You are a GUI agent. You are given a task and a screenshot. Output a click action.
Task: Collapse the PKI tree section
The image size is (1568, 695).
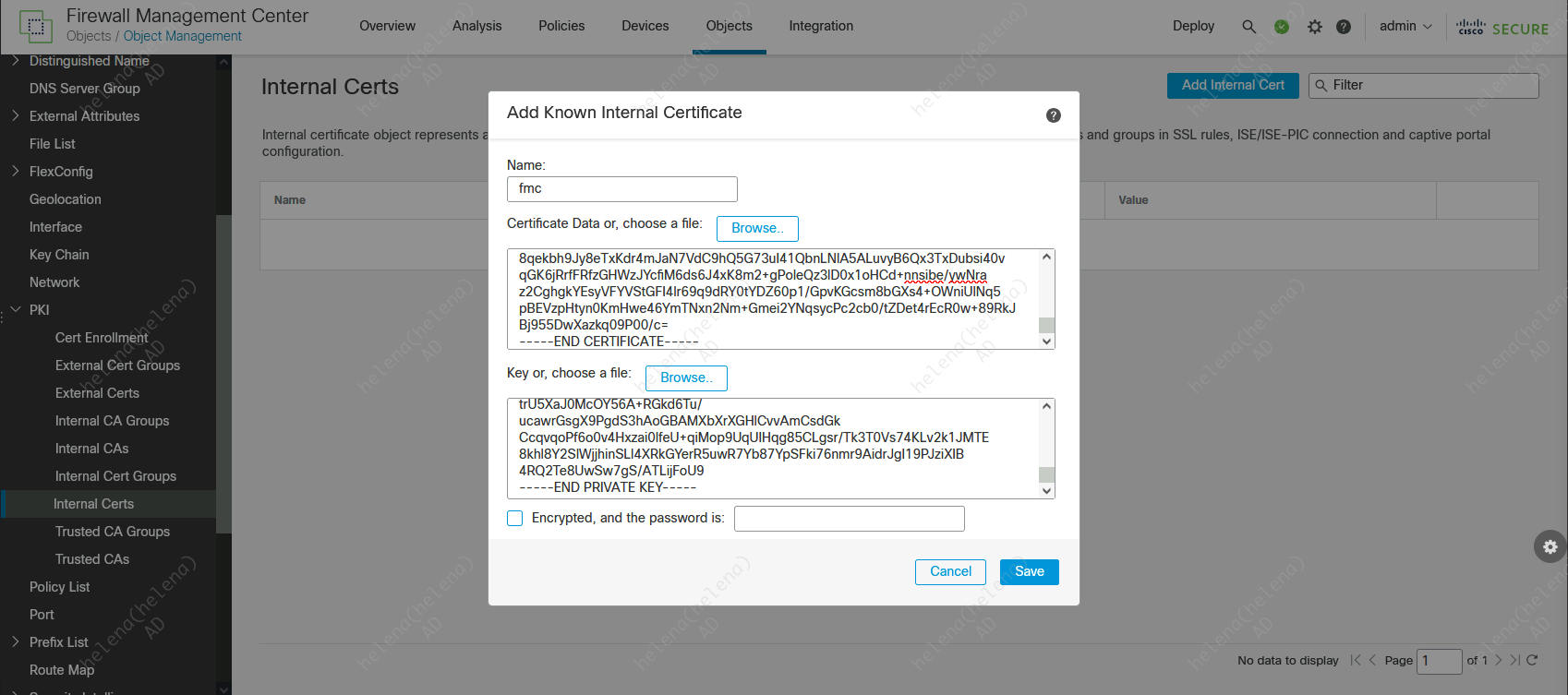tap(16, 310)
